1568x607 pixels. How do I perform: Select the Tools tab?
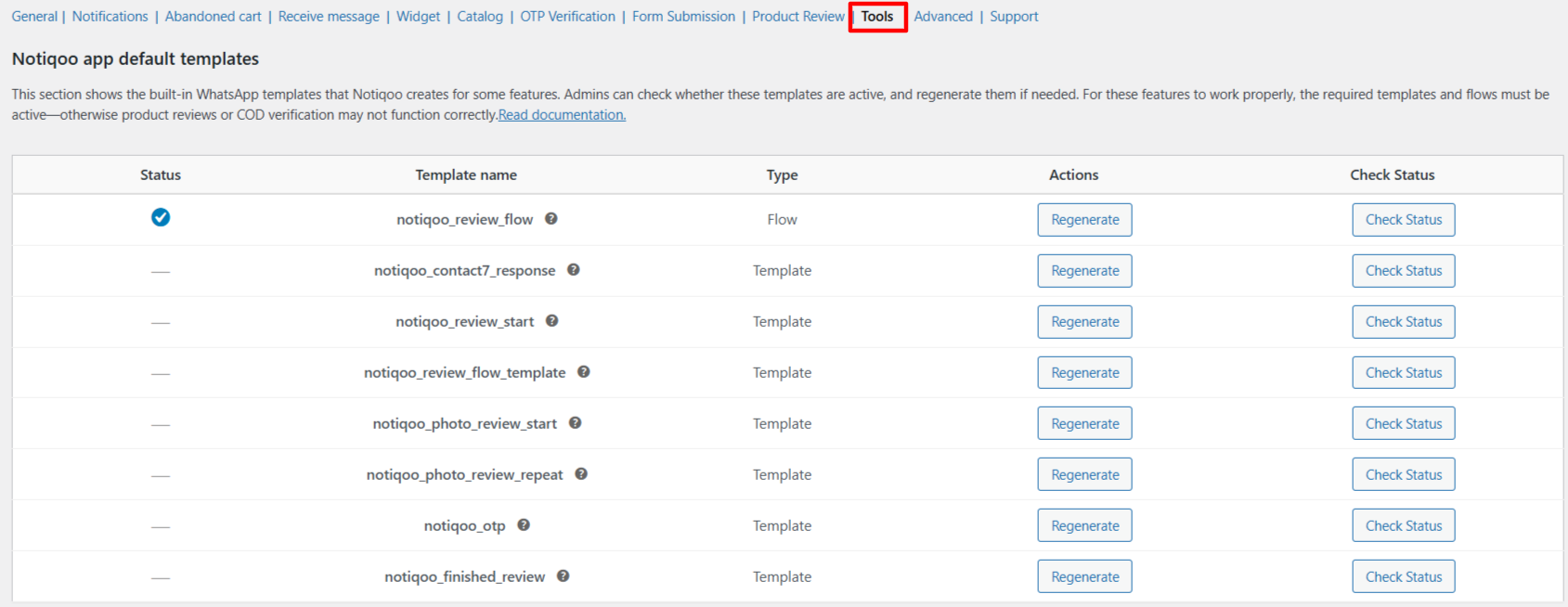[877, 17]
